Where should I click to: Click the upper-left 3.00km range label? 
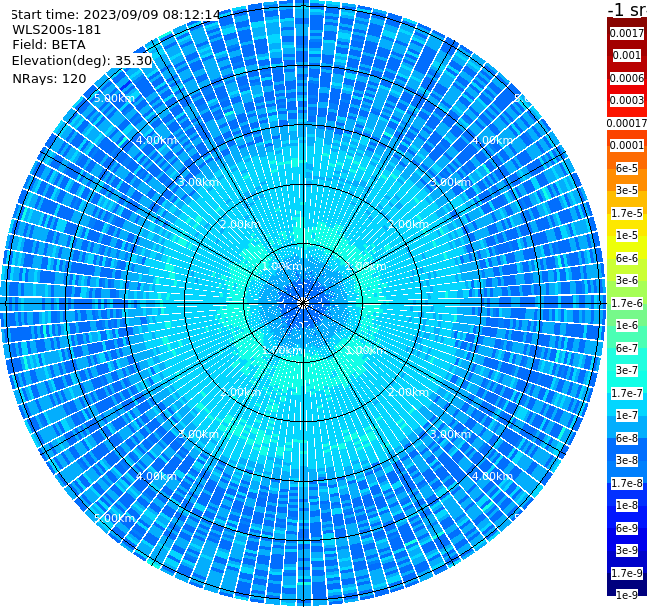pos(198,182)
